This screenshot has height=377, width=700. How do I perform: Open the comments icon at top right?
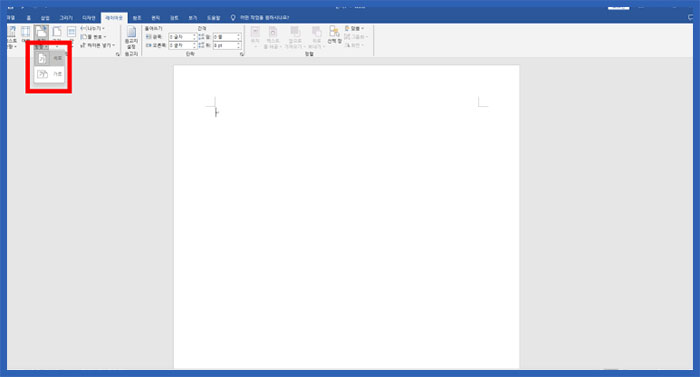[691, 17]
